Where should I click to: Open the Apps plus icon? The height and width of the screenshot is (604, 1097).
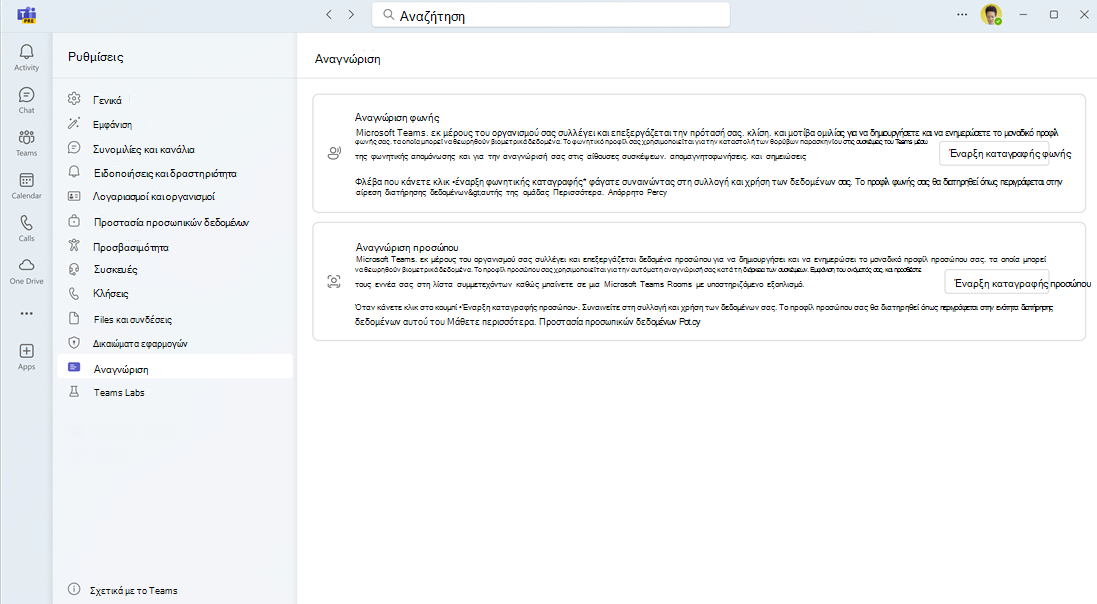(x=27, y=356)
